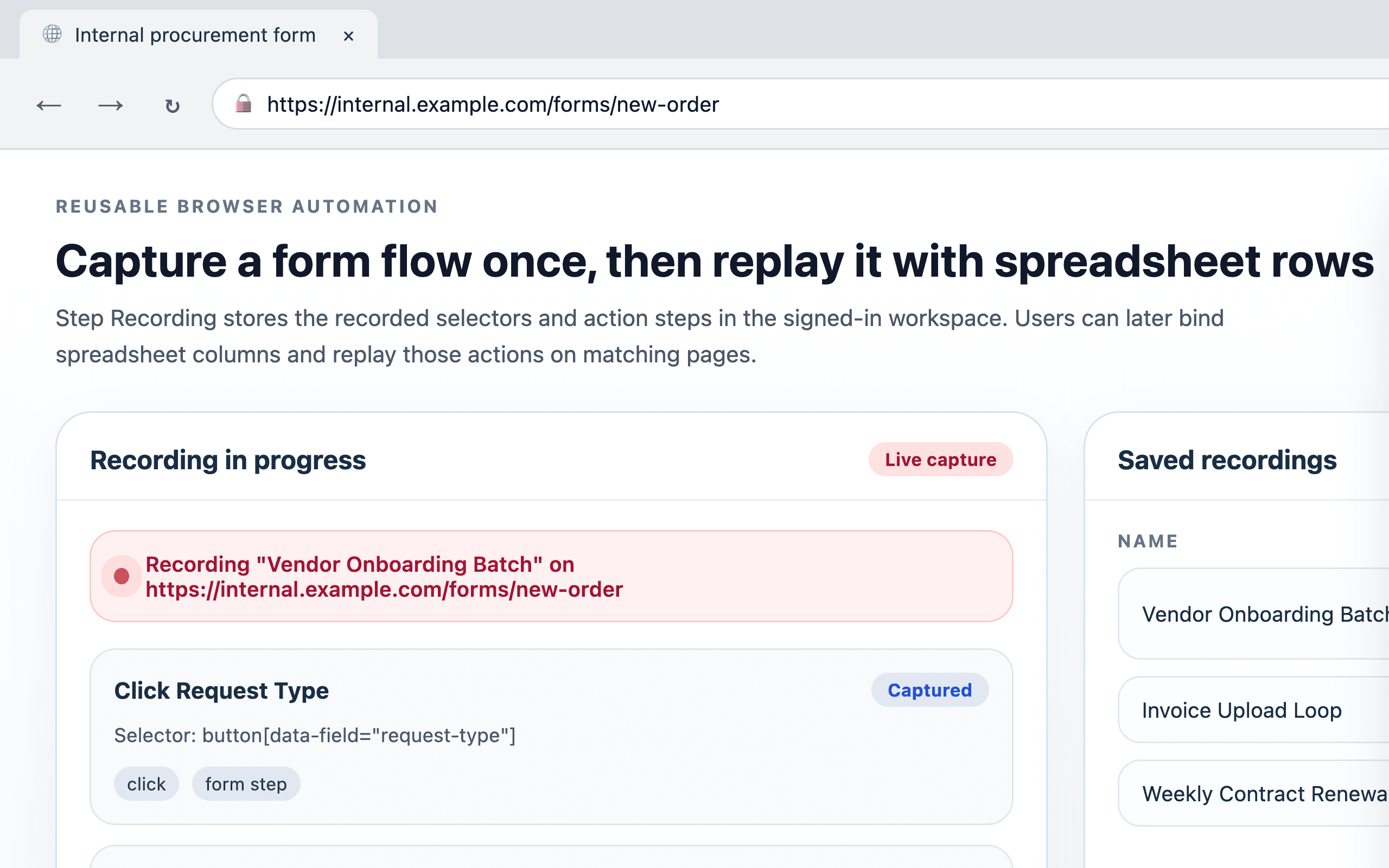Open the Weekly Contract Renewal saved recording

(1254, 793)
